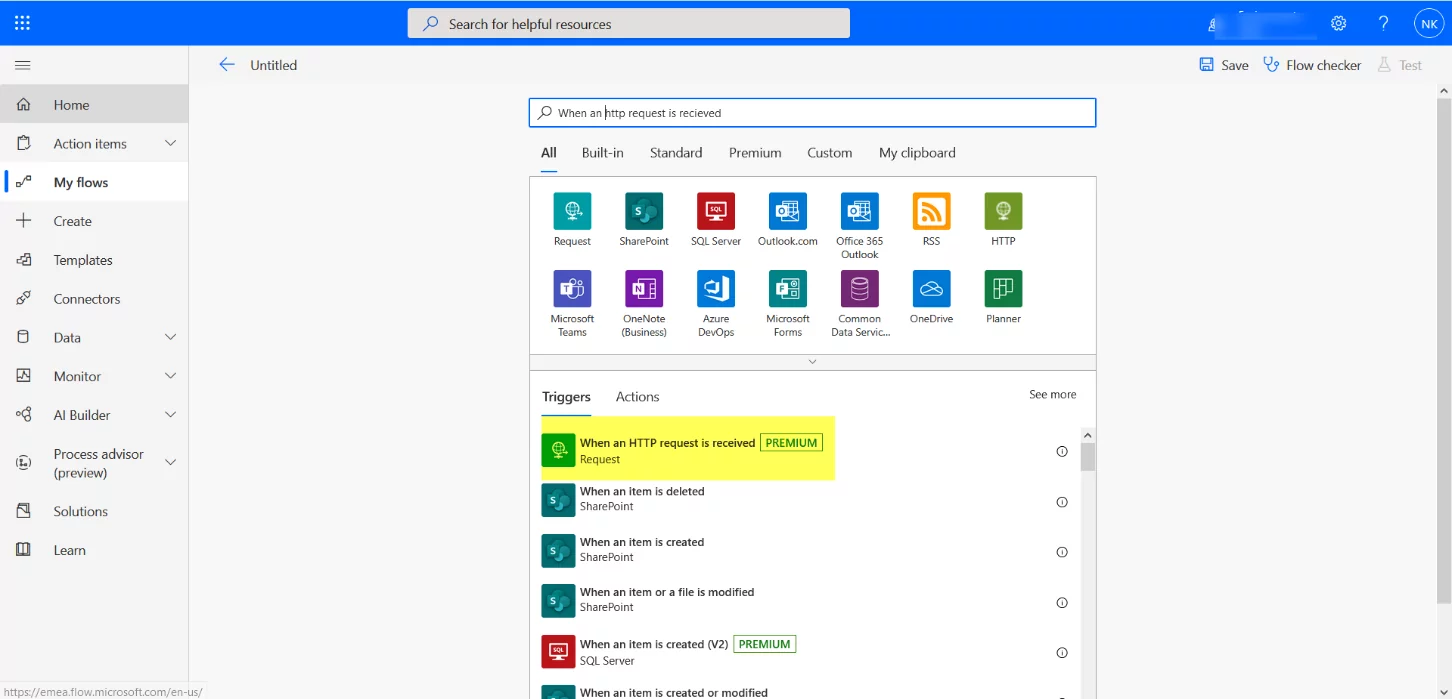
Task: Open the app launcher waffle icon
Action: tap(22, 23)
